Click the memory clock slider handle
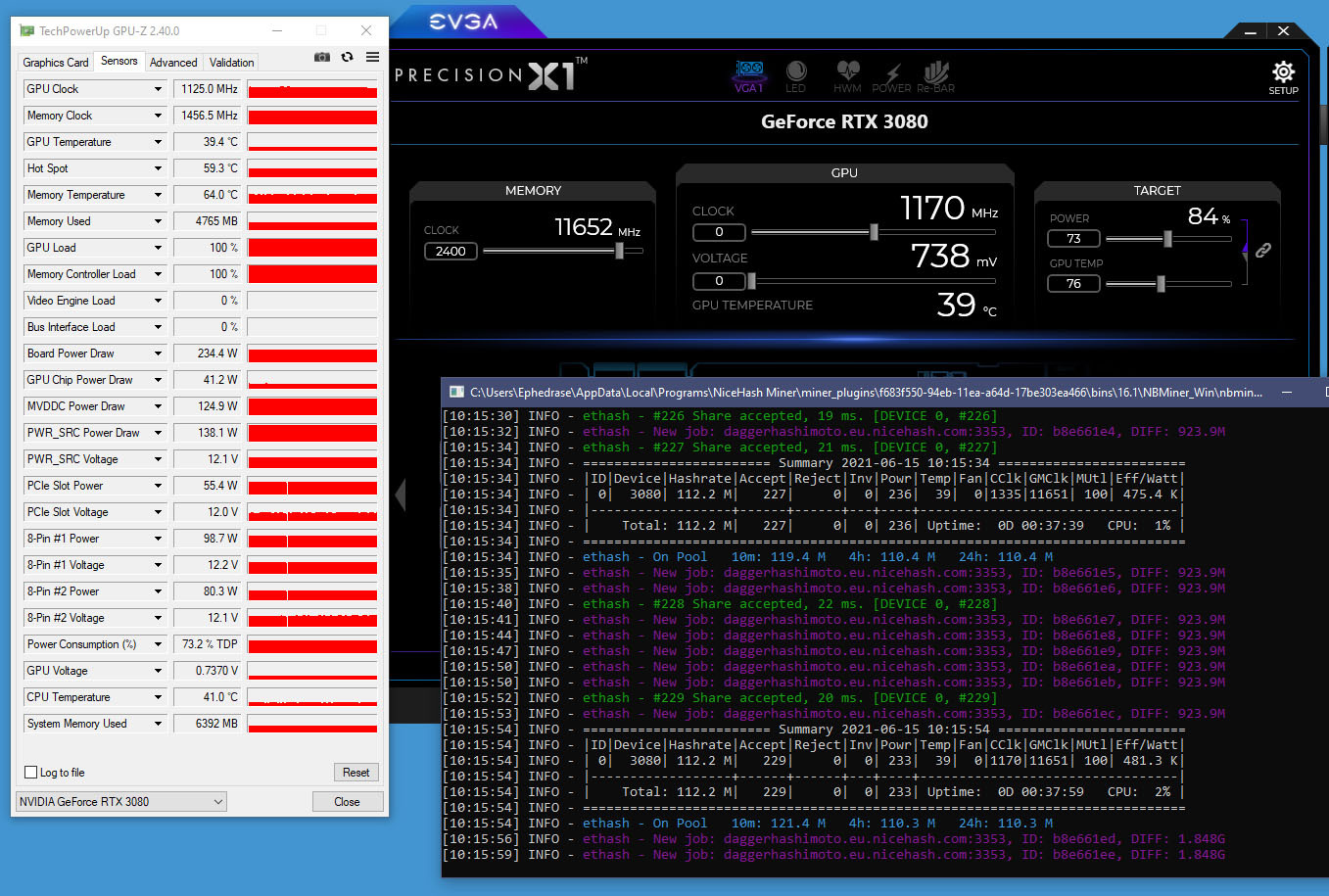This screenshot has width=1329, height=896. click(619, 252)
